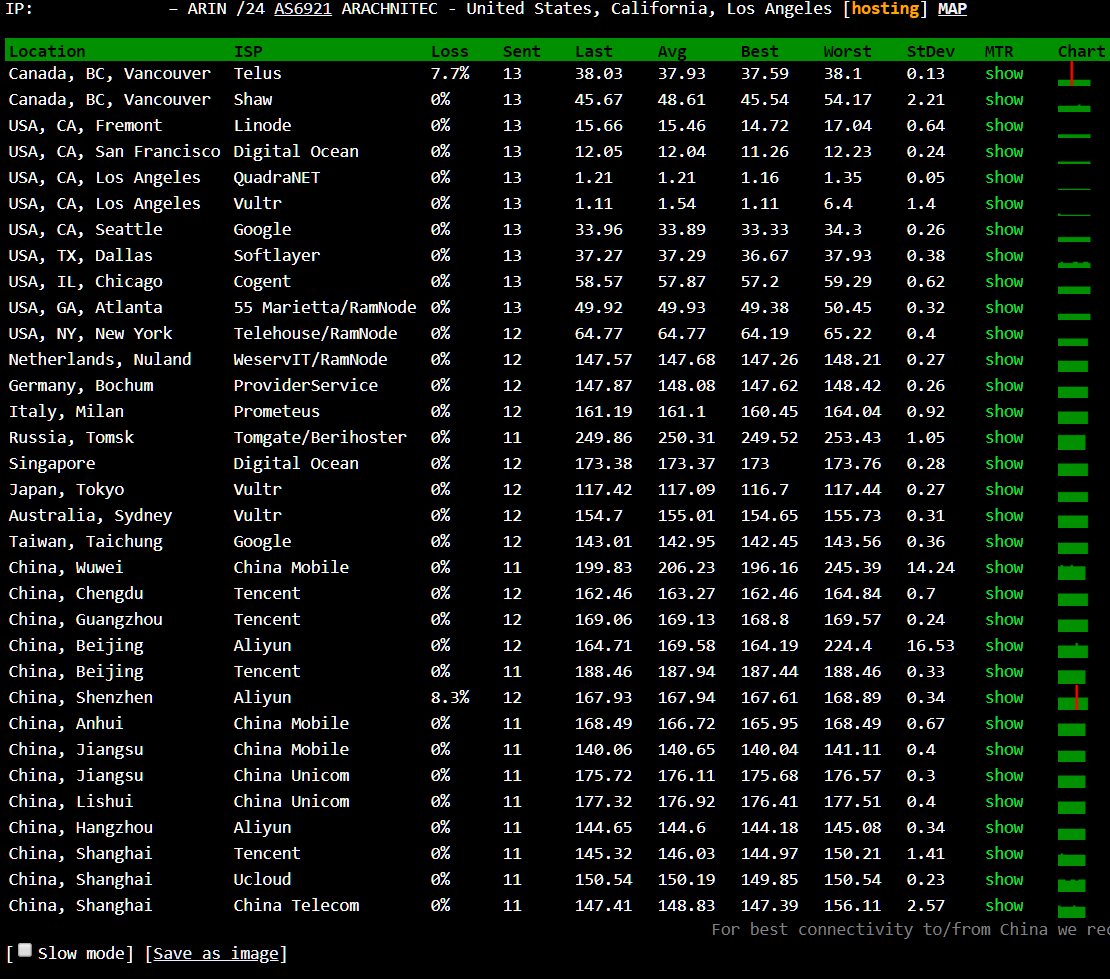Viewport: 1110px width, 979px height.
Task: Click ARACHNITEC text in the IP header
Action: 389,9
